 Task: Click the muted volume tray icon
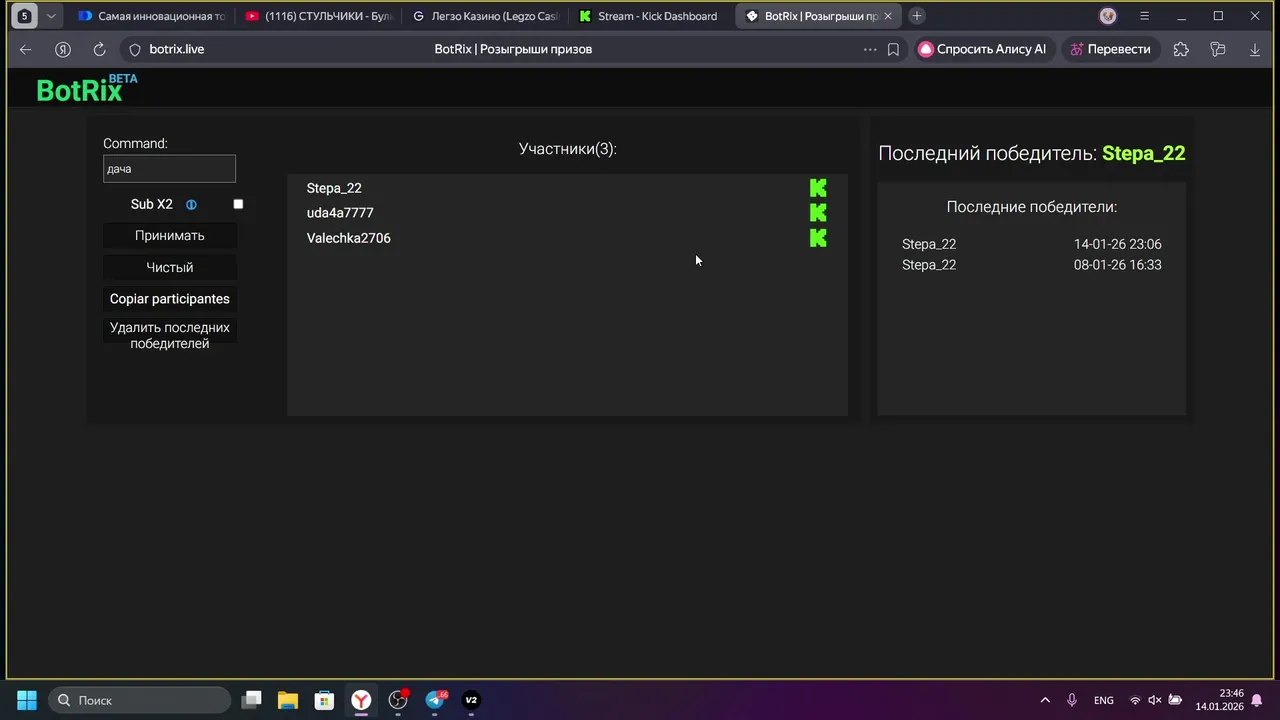click(1155, 700)
